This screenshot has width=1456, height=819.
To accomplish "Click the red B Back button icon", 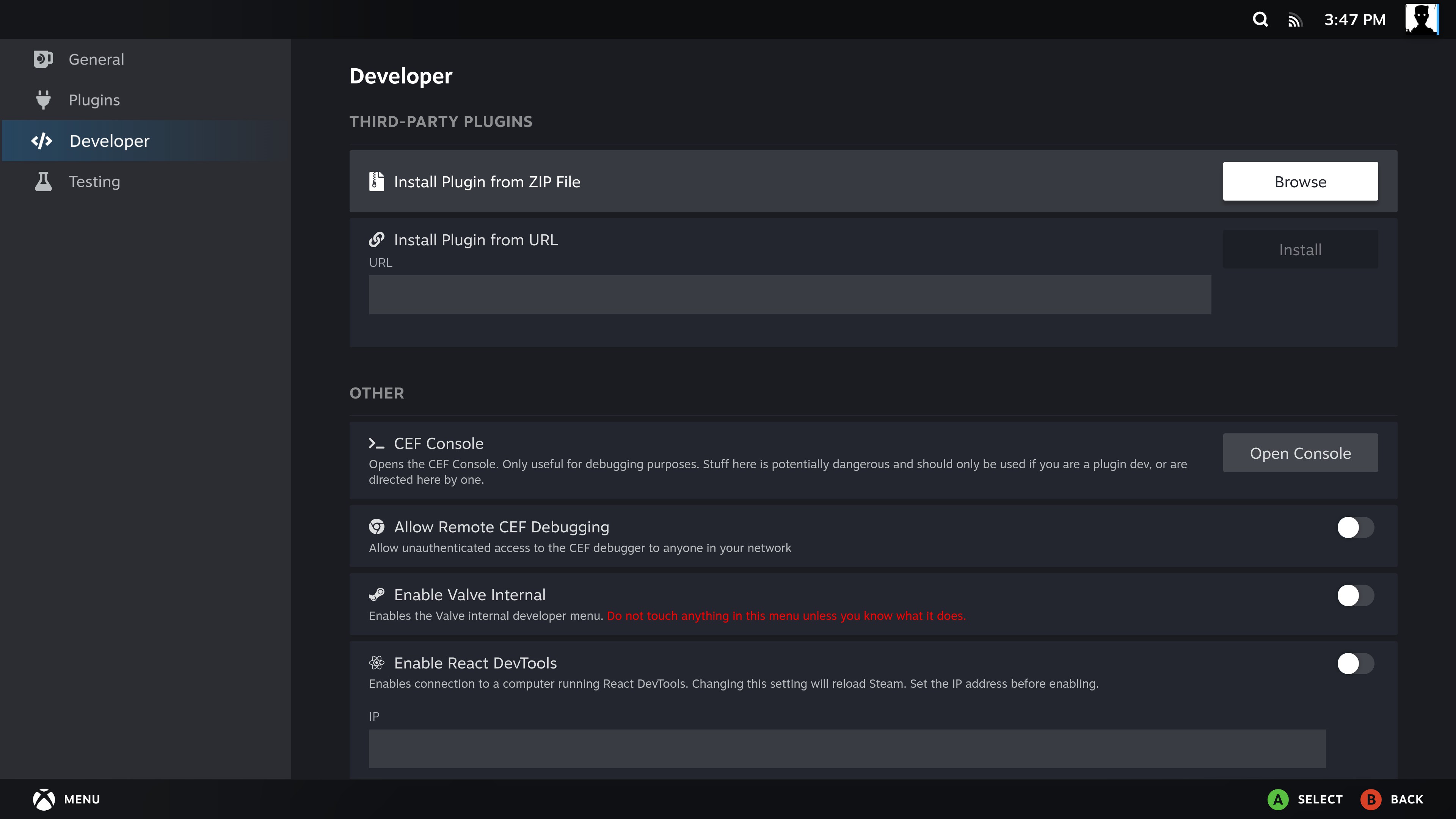I will [x=1371, y=799].
